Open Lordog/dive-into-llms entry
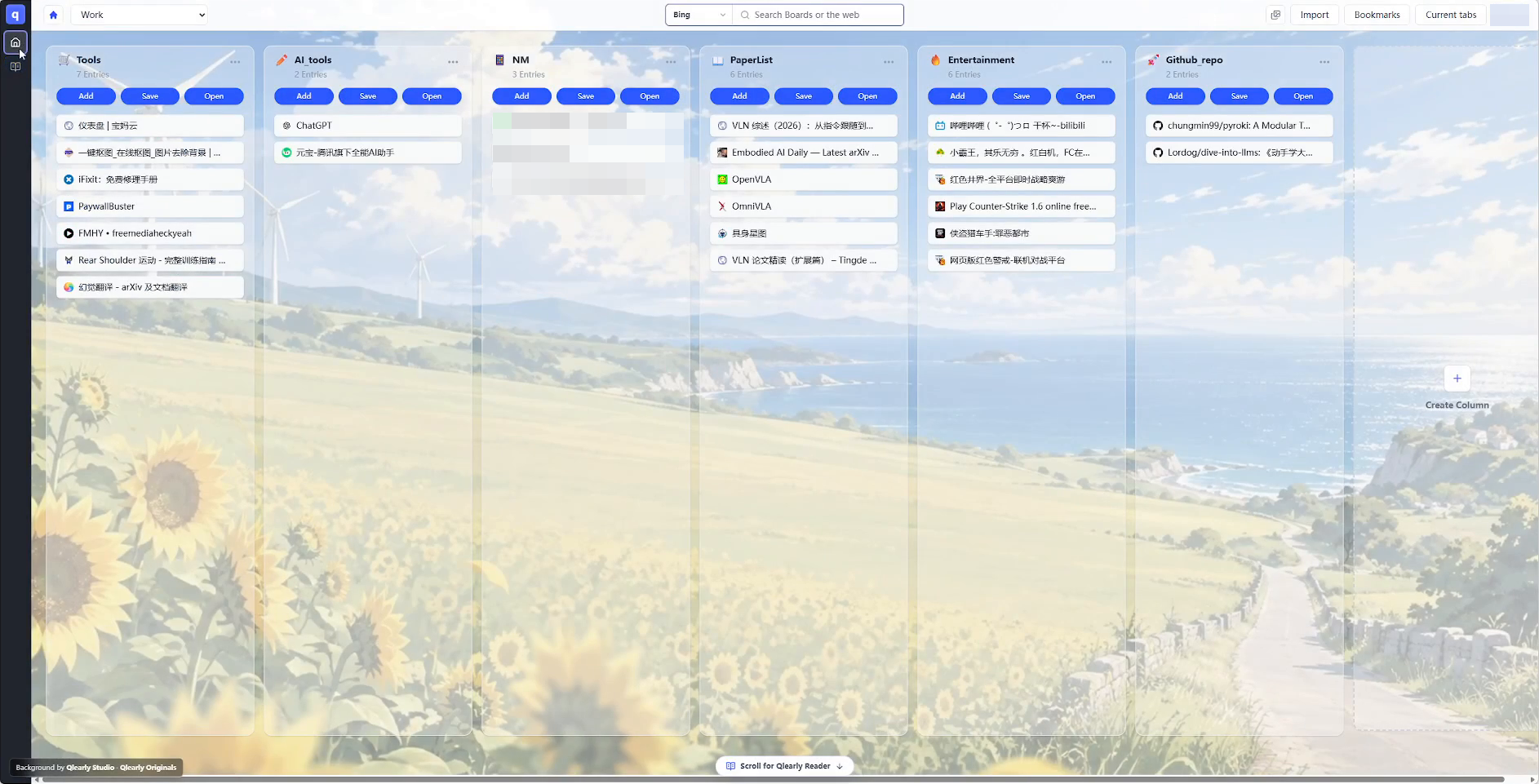The image size is (1539, 784). (x=1240, y=153)
